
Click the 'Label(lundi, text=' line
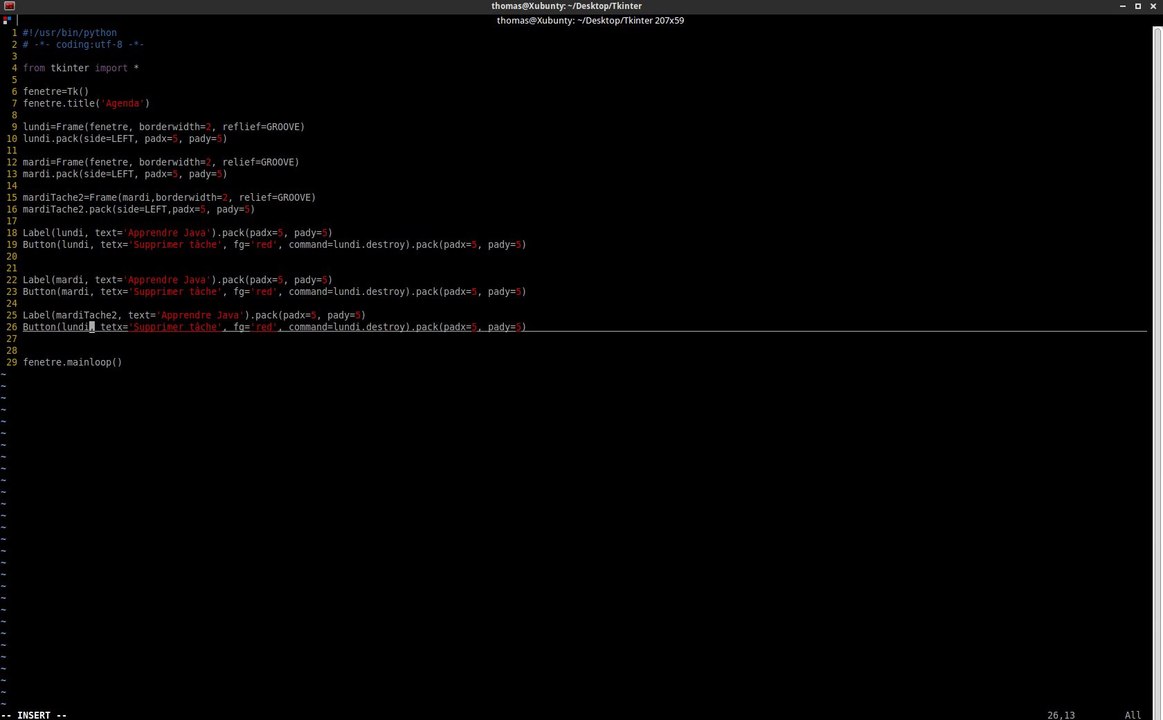[x=177, y=233]
